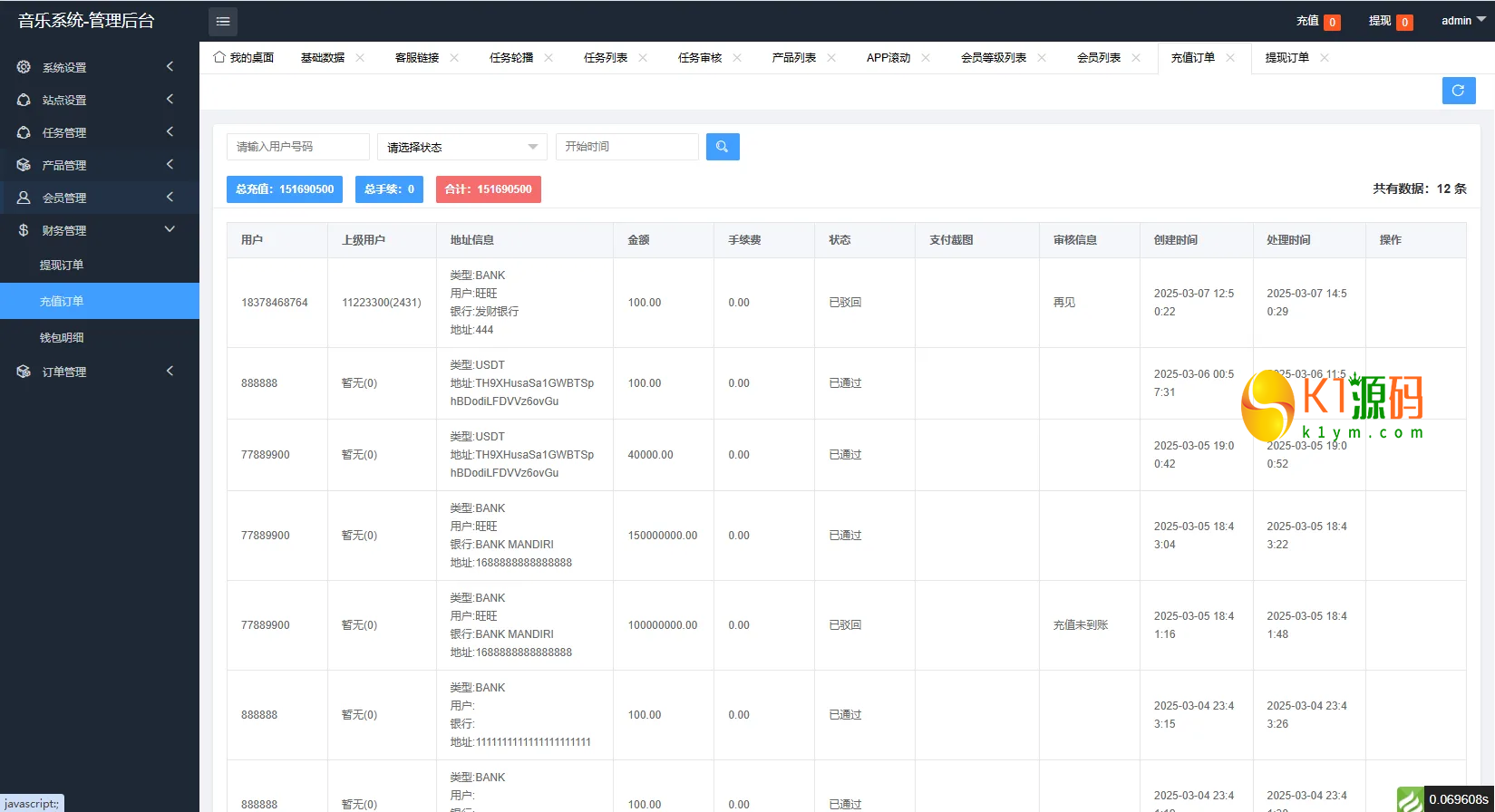Viewport: 1495px width, 812px height.
Task: Click the 财务管理 dollar icon
Action: click(24, 230)
